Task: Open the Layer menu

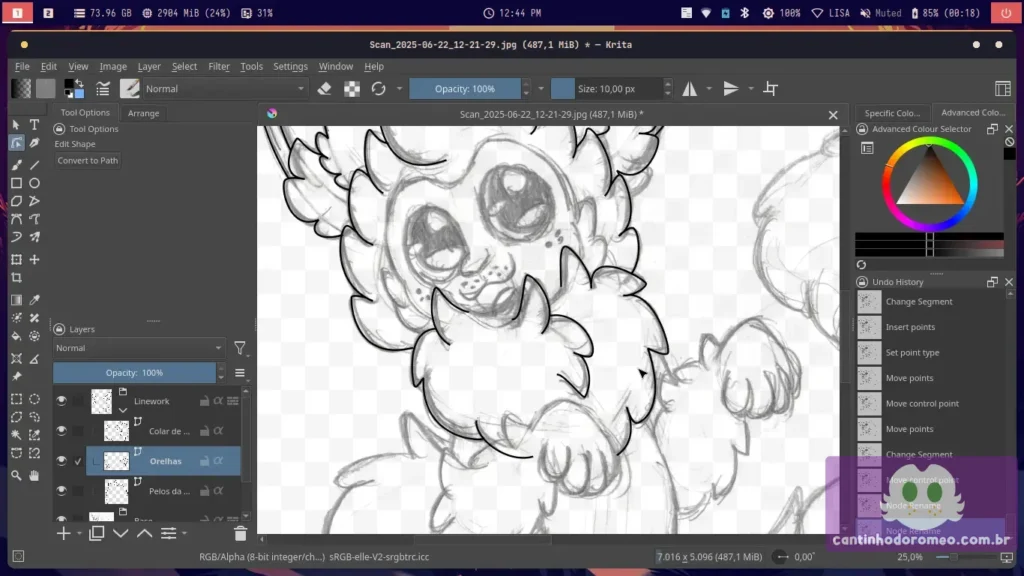Action: 149,67
